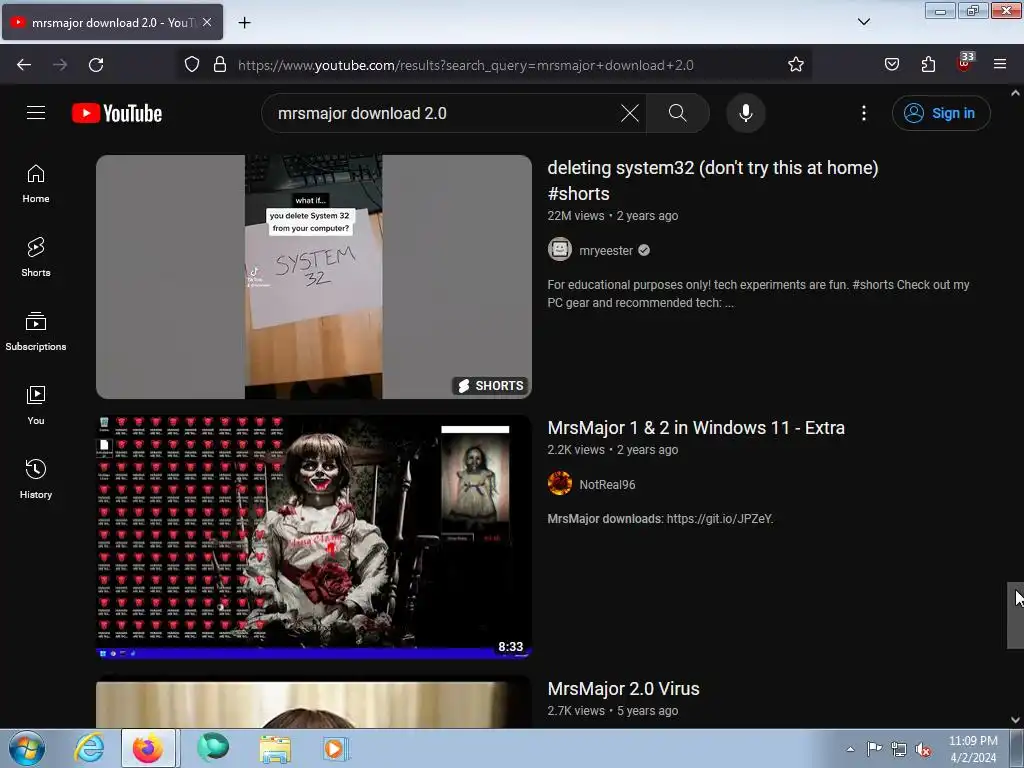Image resolution: width=1024 pixels, height=768 pixels.
Task: Visit the NotReal96 channel name
Action: 607,485
